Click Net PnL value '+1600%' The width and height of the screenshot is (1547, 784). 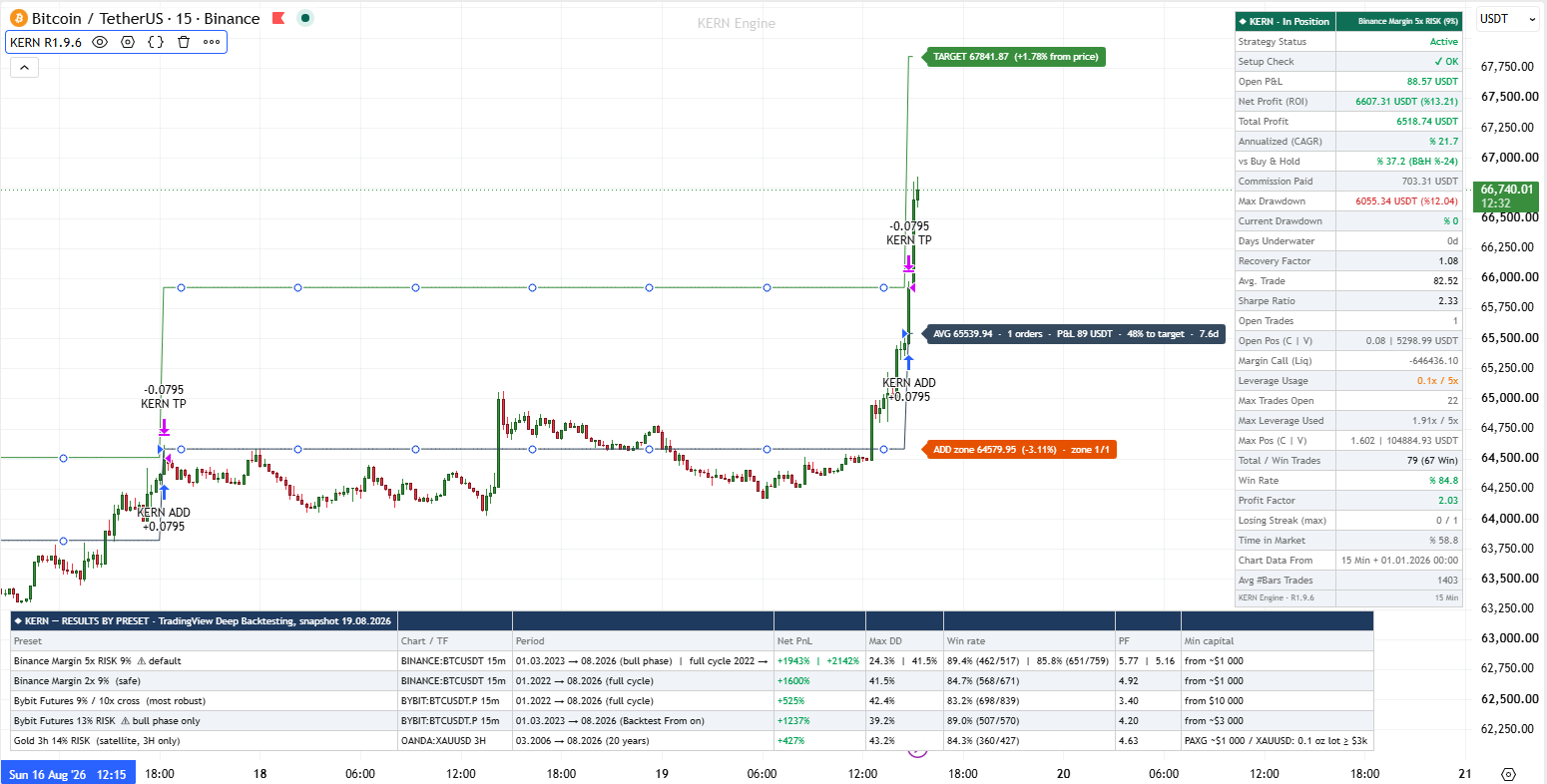point(793,681)
